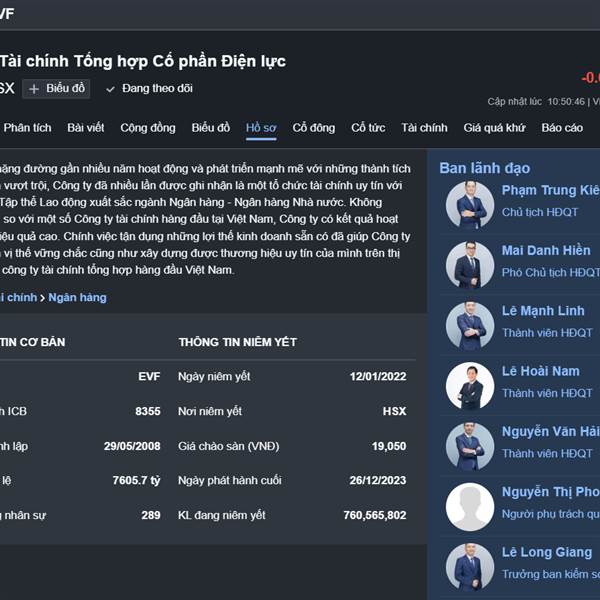
Task: Click Nguyễn Văn Hải's avatar photo
Action: (469, 446)
